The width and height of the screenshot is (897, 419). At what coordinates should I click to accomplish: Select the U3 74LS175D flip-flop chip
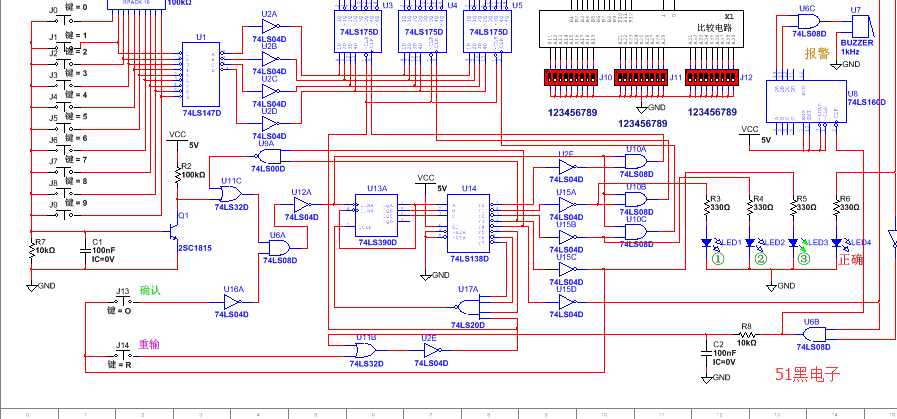coord(358,31)
